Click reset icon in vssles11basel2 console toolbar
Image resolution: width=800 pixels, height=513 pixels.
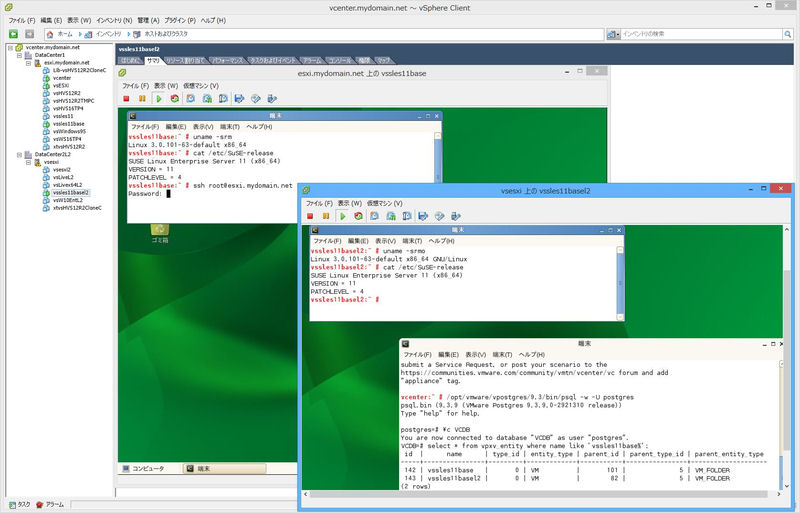point(358,216)
